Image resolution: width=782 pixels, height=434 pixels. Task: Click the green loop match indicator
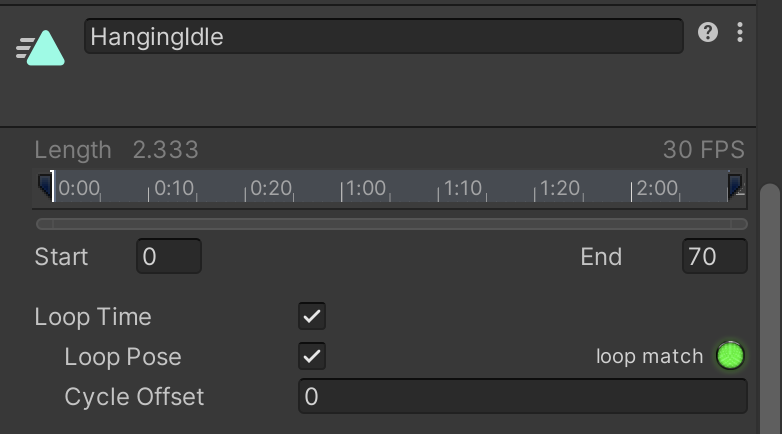731,356
